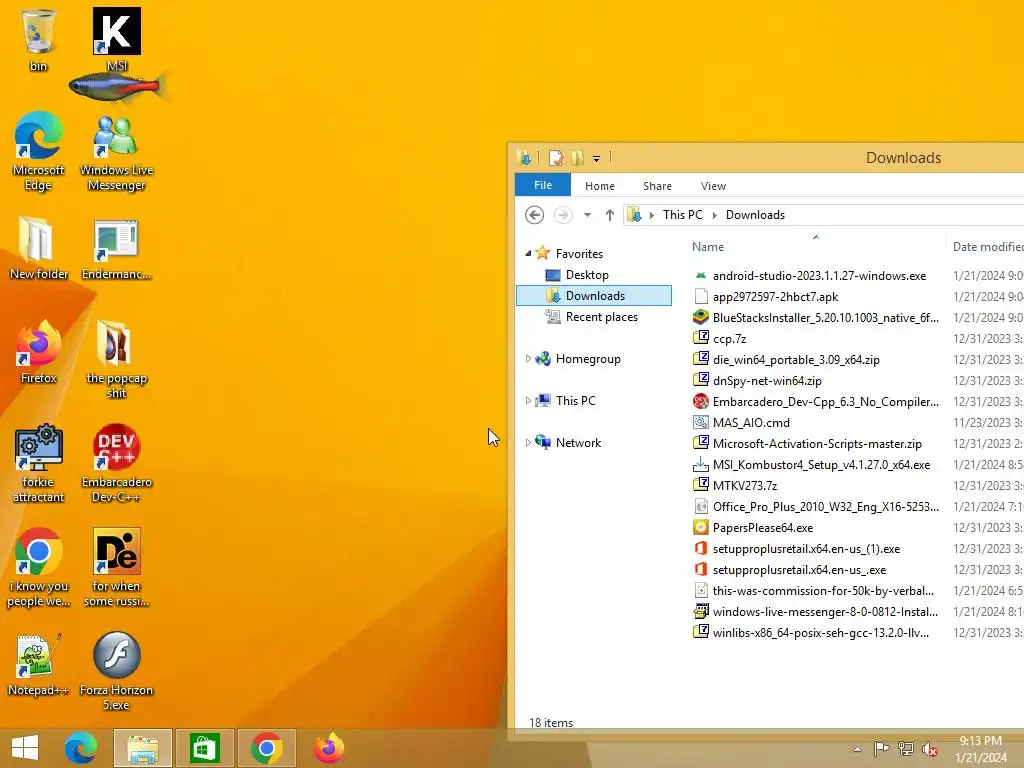
Task: Expand the Homegroup tree node
Action: click(x=528, y=359)
